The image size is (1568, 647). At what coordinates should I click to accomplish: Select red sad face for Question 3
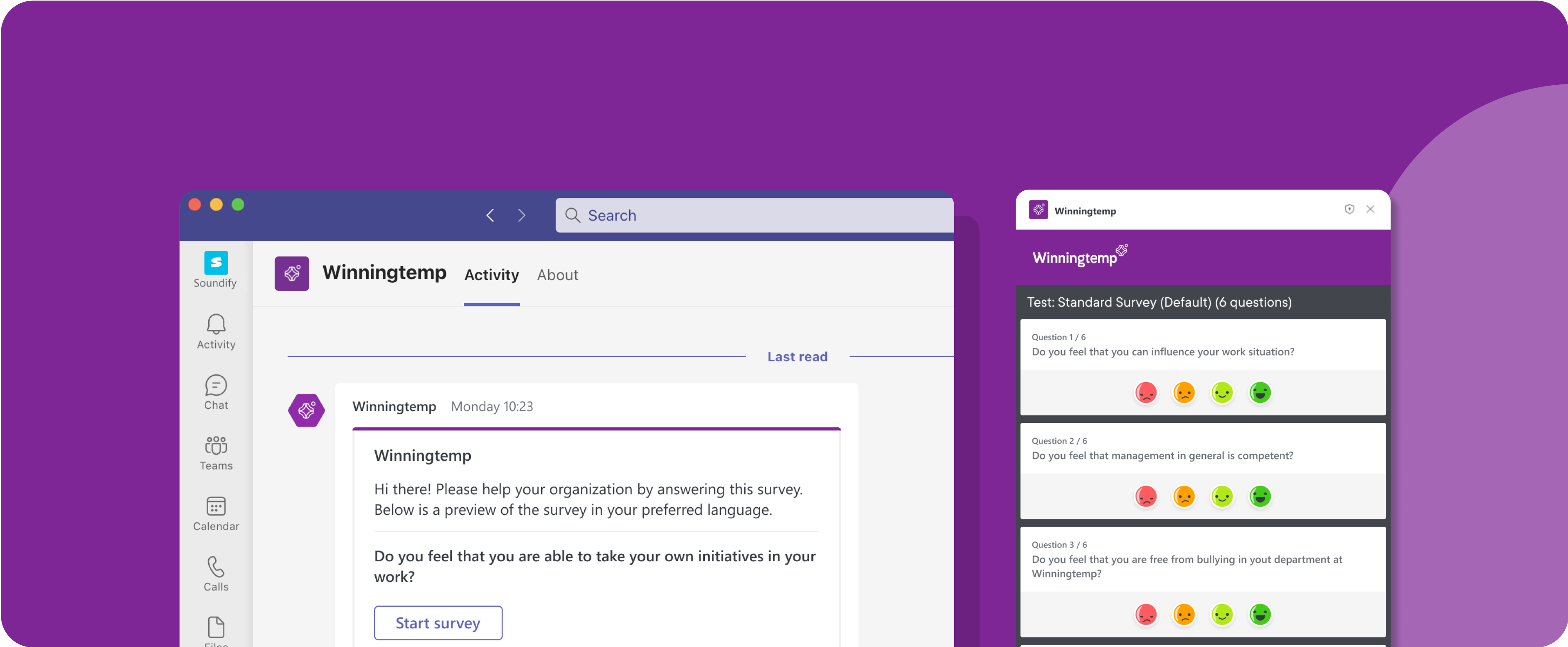[x=1146, y=614]
